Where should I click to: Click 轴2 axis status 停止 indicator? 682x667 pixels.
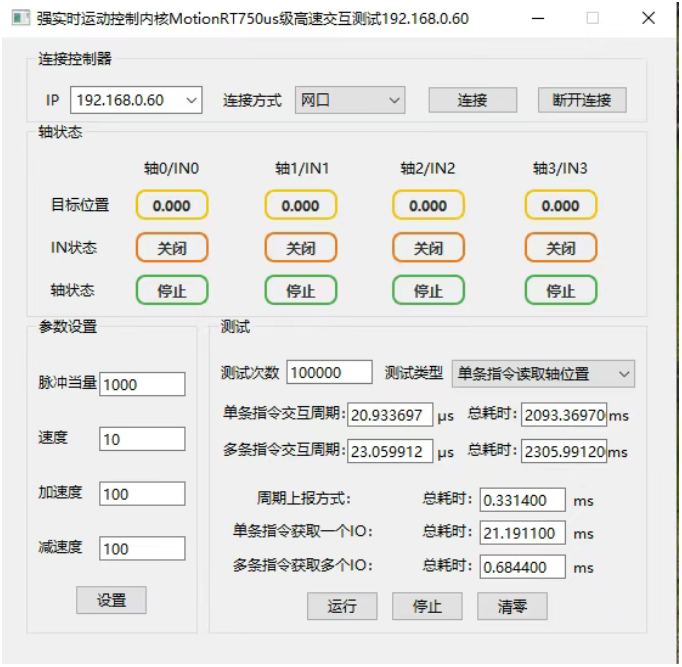click(428, 290)
